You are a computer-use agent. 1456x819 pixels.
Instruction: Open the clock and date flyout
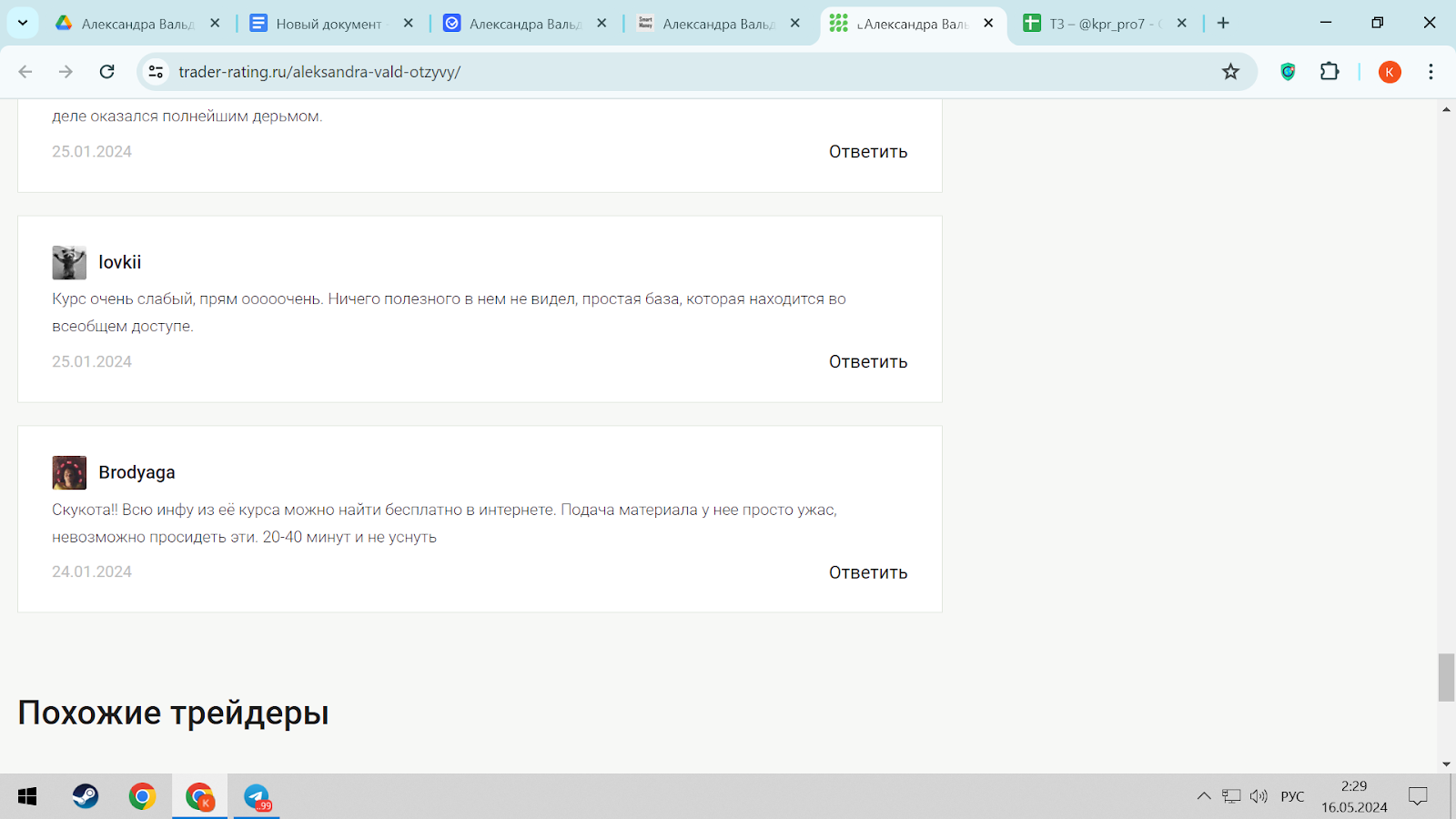pyautogui.click(x=1354, y=796)
